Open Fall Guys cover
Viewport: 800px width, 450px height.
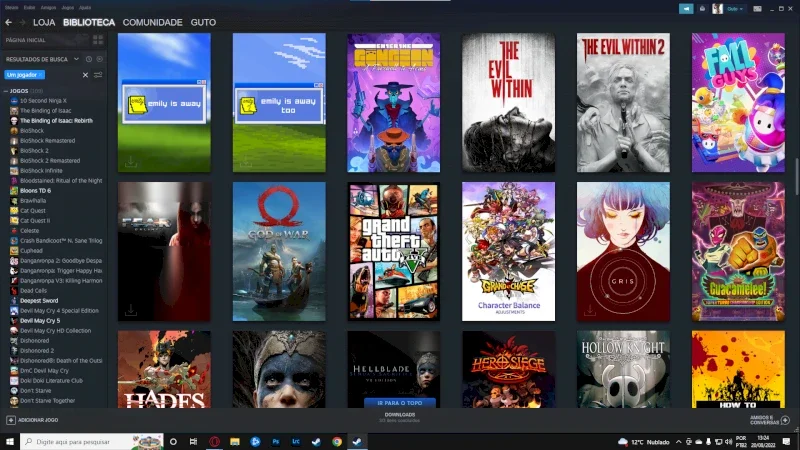(x=738, y=103)
